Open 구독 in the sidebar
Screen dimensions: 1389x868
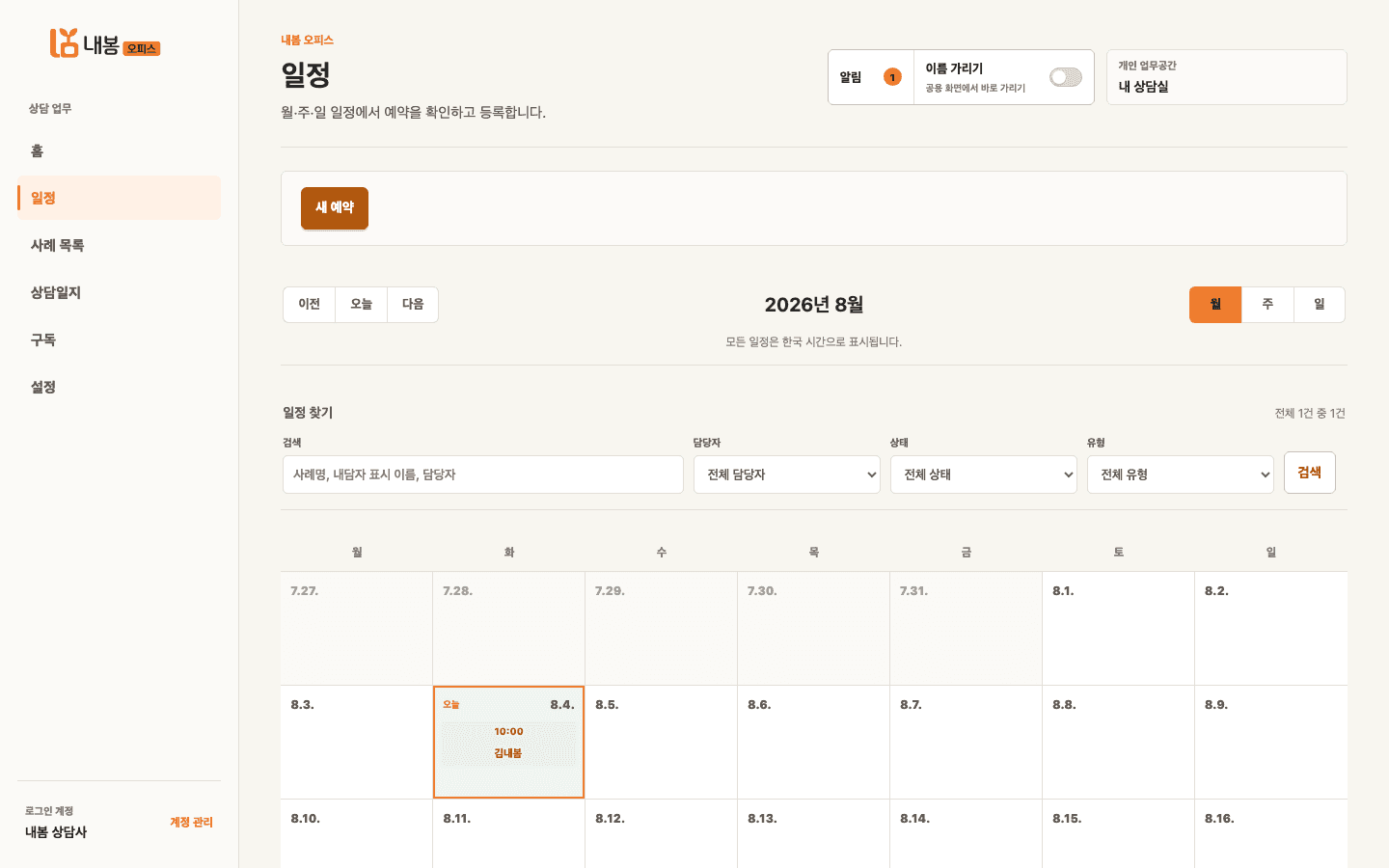point(119,339)
